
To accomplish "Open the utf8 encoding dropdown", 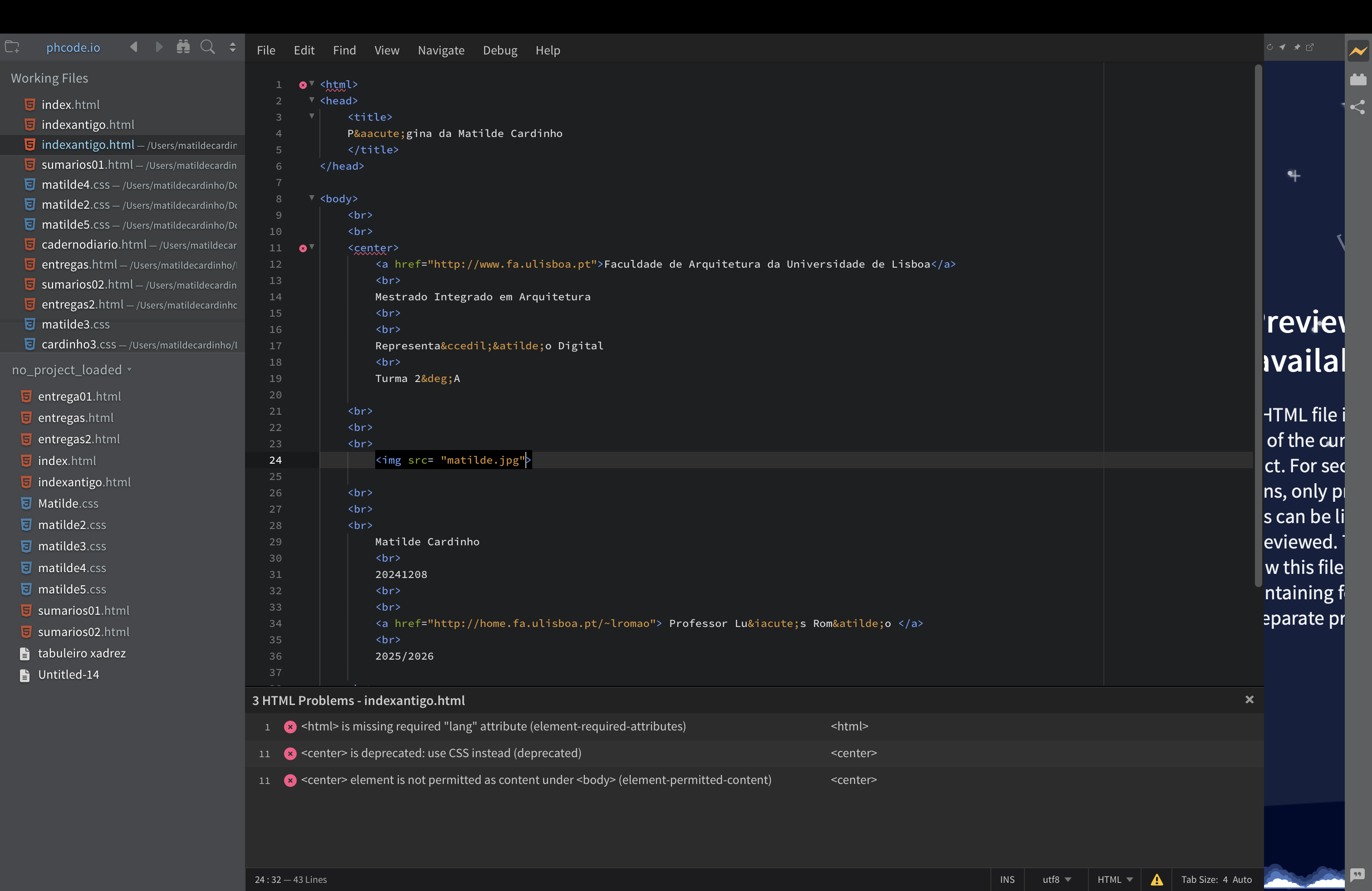I will [1056, 879].
